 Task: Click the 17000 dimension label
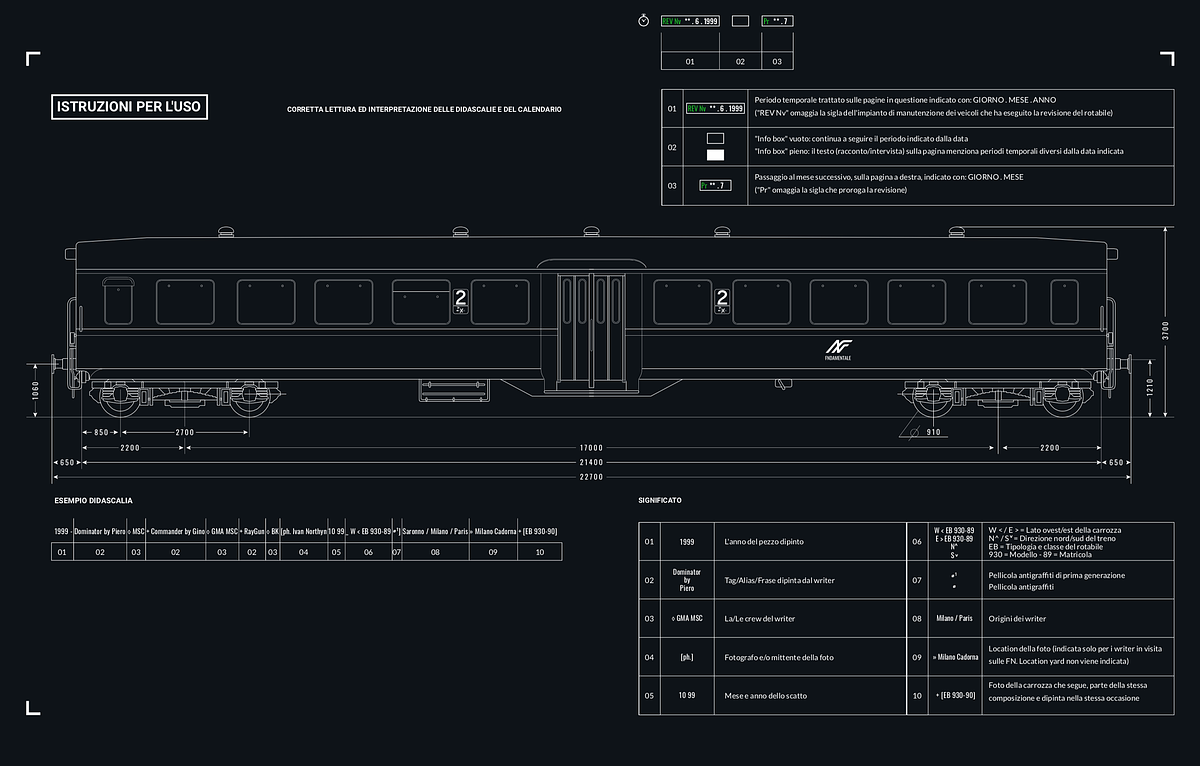(591, 448)
